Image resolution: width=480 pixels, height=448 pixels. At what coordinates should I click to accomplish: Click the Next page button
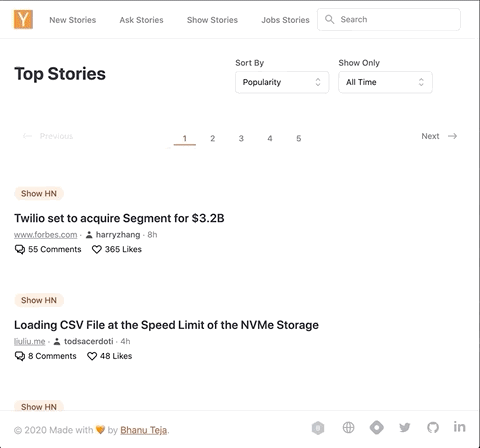[x=439, y=136]
